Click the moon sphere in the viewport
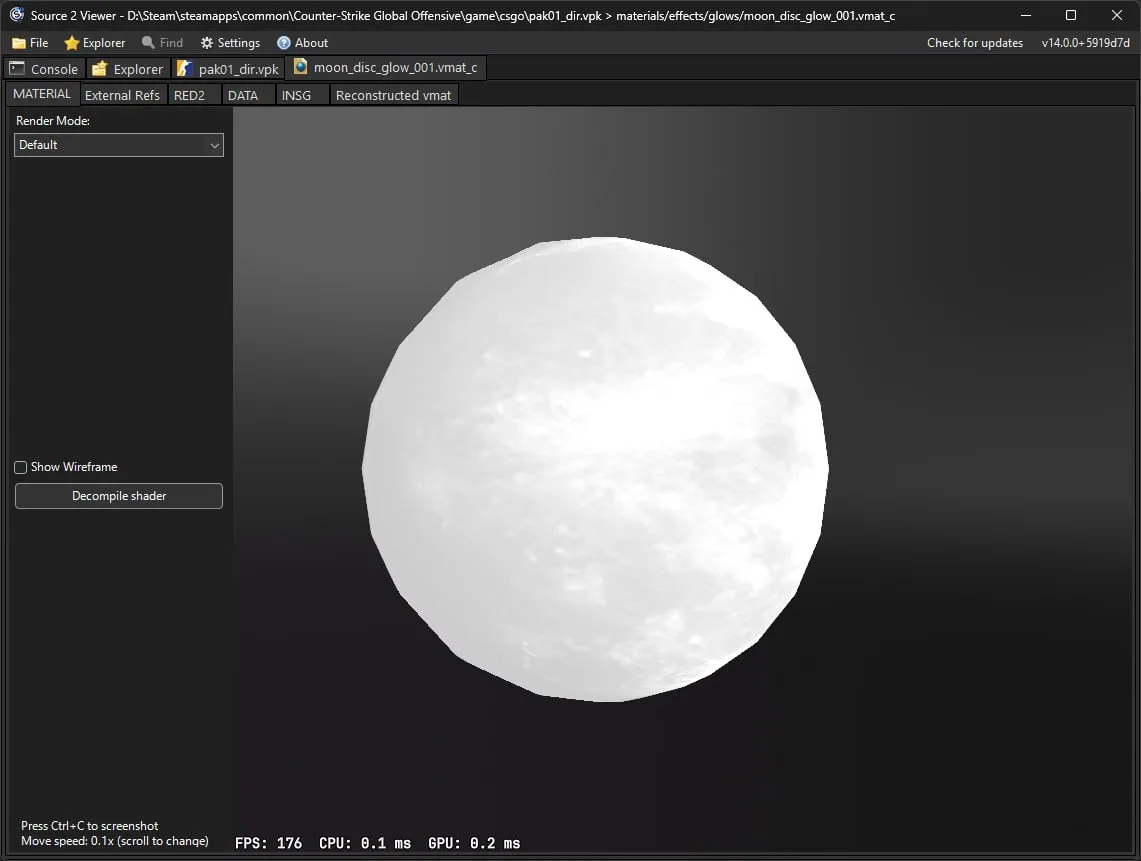 [595, 469]
